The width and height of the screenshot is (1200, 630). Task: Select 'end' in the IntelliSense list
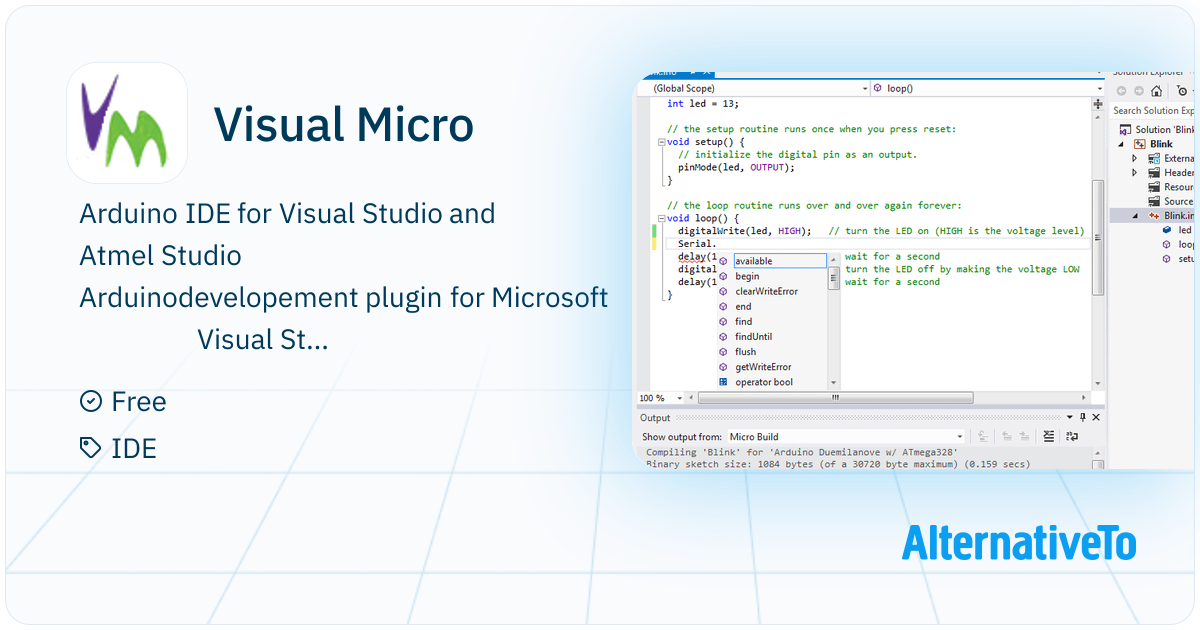(x=743, y=306)
